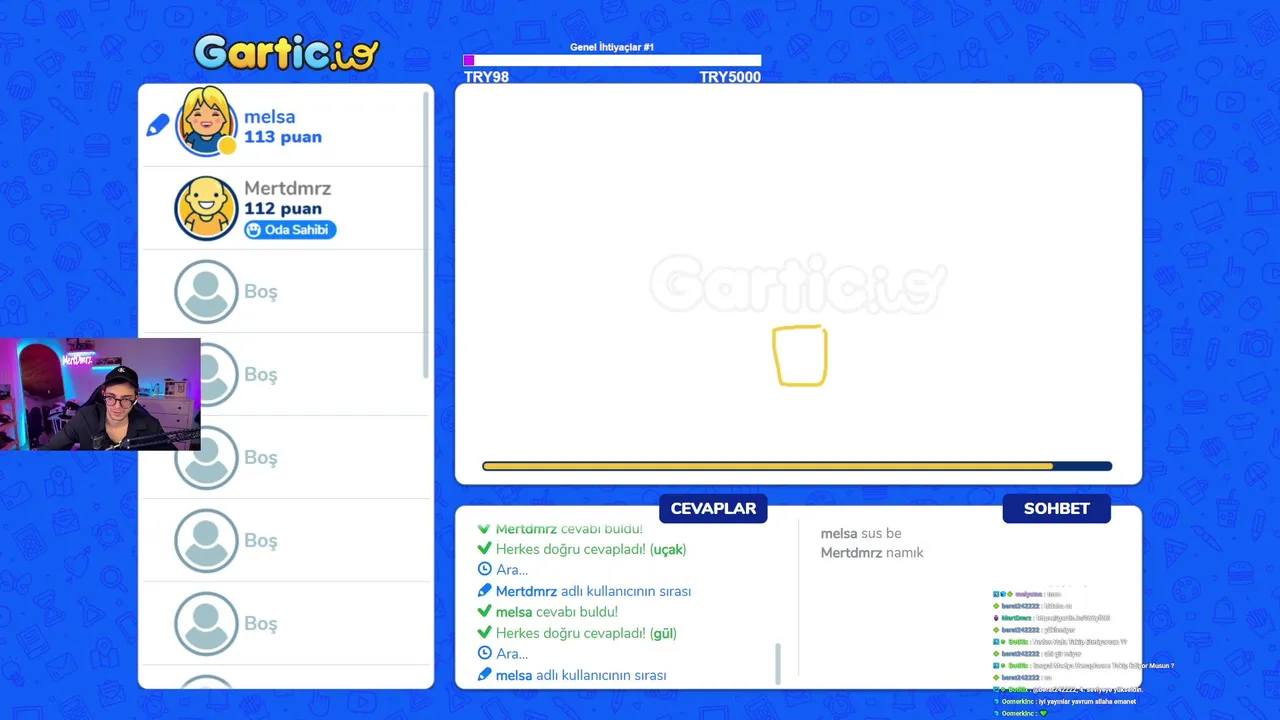Click the Oda Sahibi room owner badge
Screen dimensions: 1280x720
(x=290, y=230)
